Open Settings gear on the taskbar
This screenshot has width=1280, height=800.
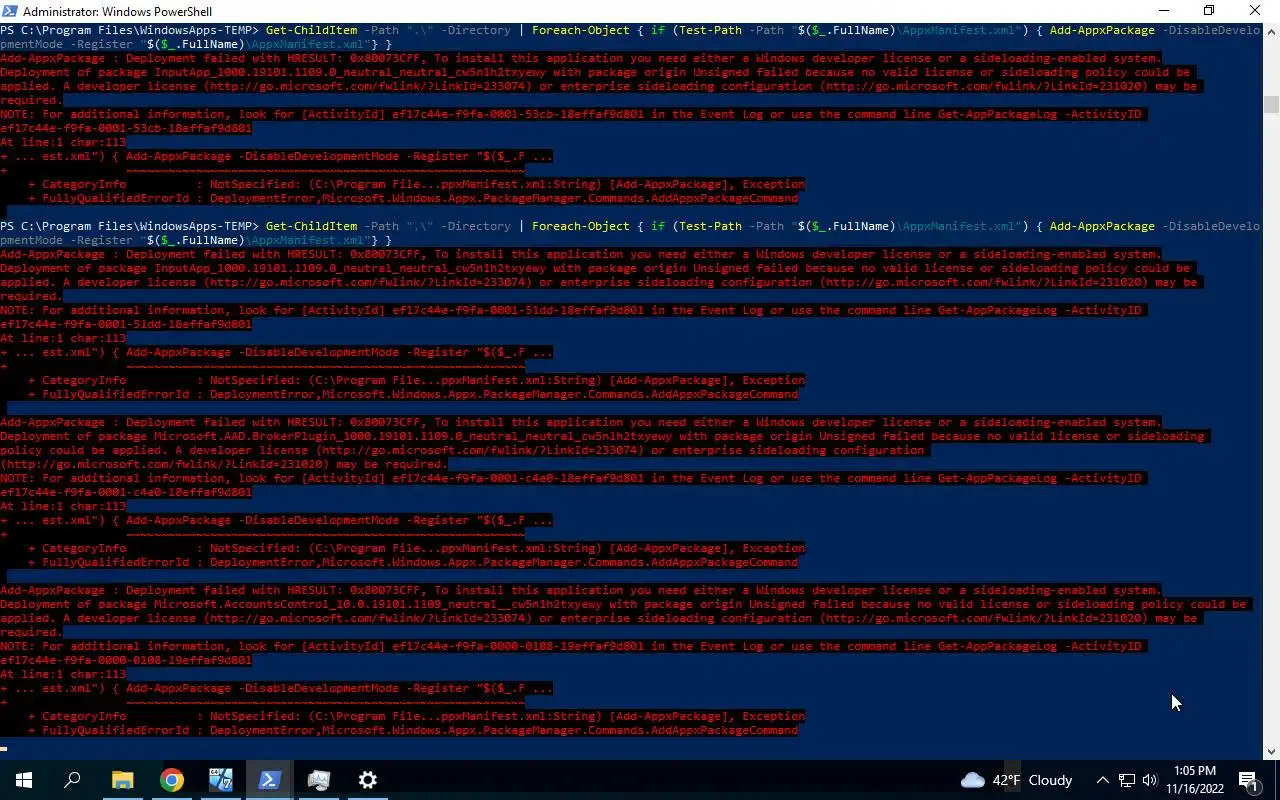tap(368, 780)
